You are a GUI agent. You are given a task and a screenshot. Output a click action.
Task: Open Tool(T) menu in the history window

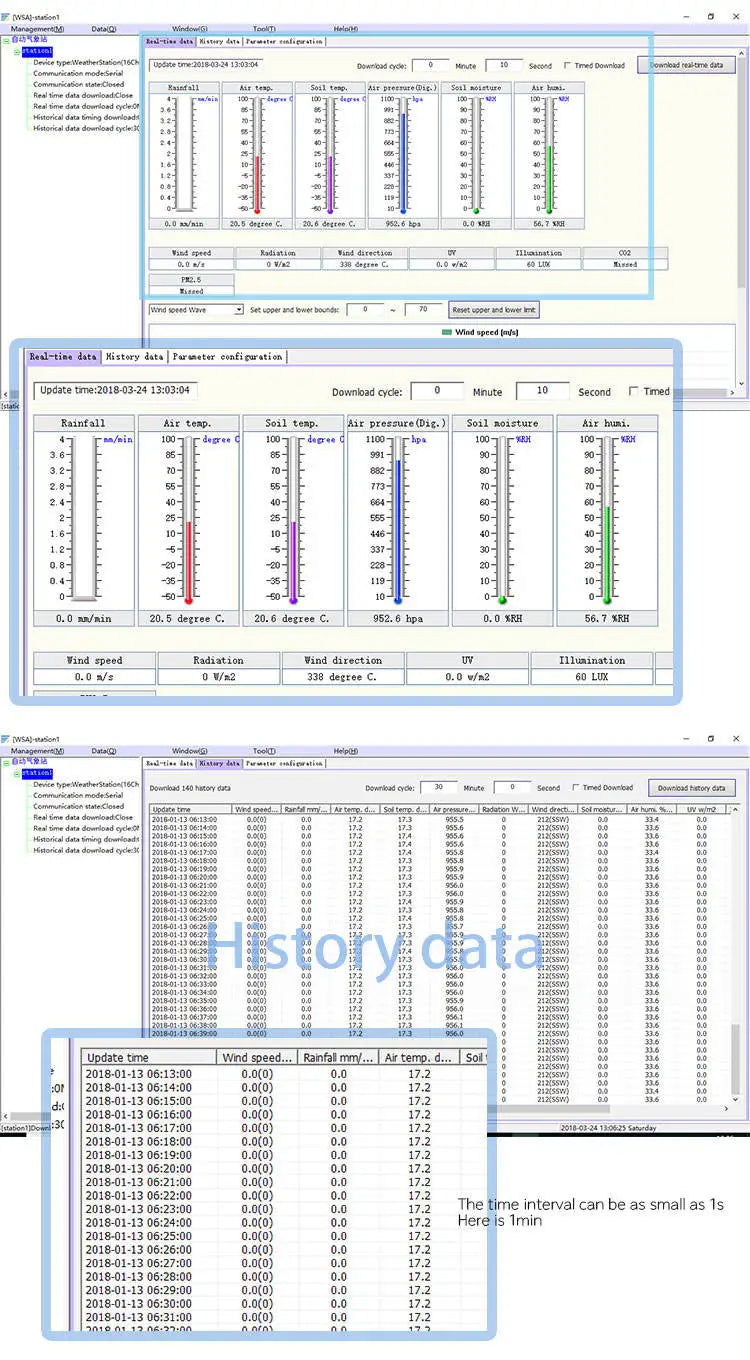(264, 750)
